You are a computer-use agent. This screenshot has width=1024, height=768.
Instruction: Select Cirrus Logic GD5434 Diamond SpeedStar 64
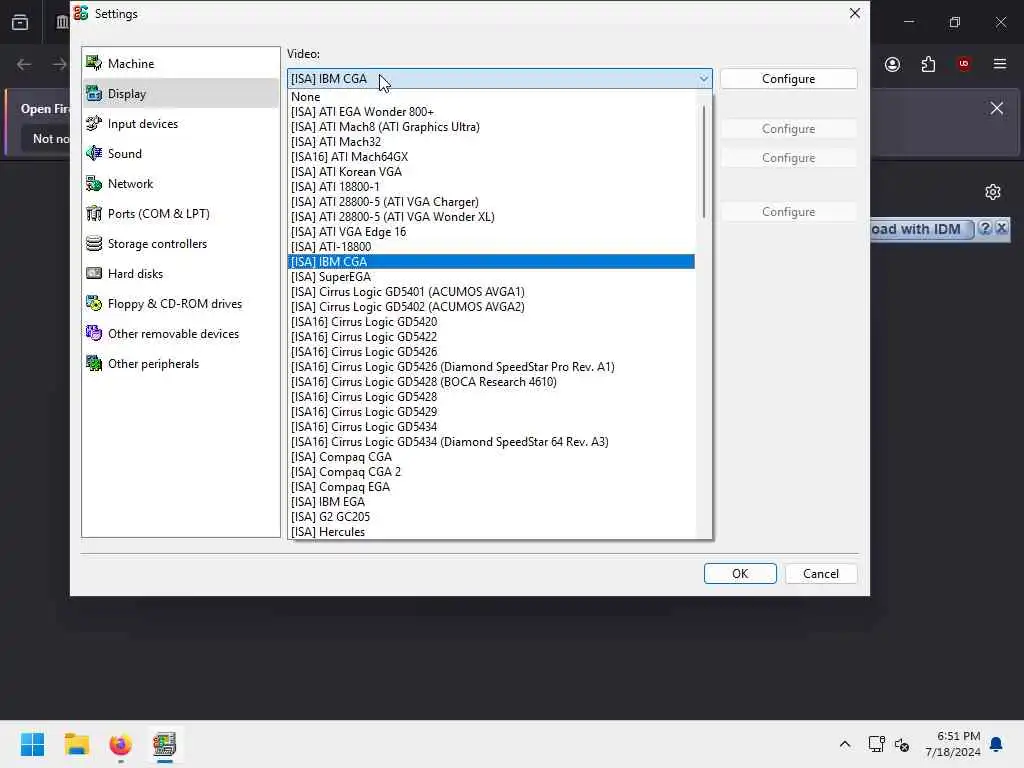click(491, 442)
